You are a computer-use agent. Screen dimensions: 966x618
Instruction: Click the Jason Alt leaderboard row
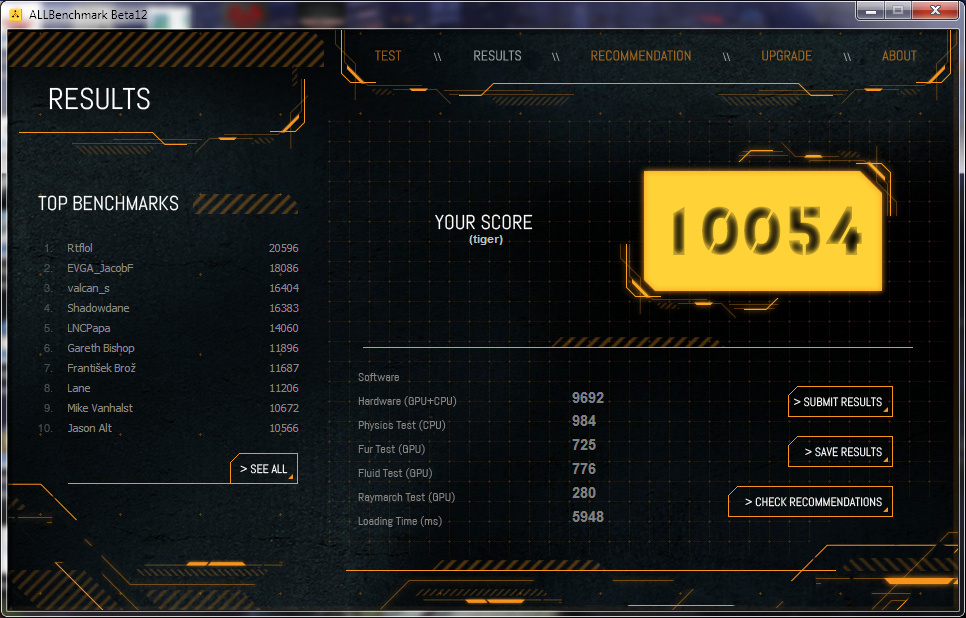(89, 428)
